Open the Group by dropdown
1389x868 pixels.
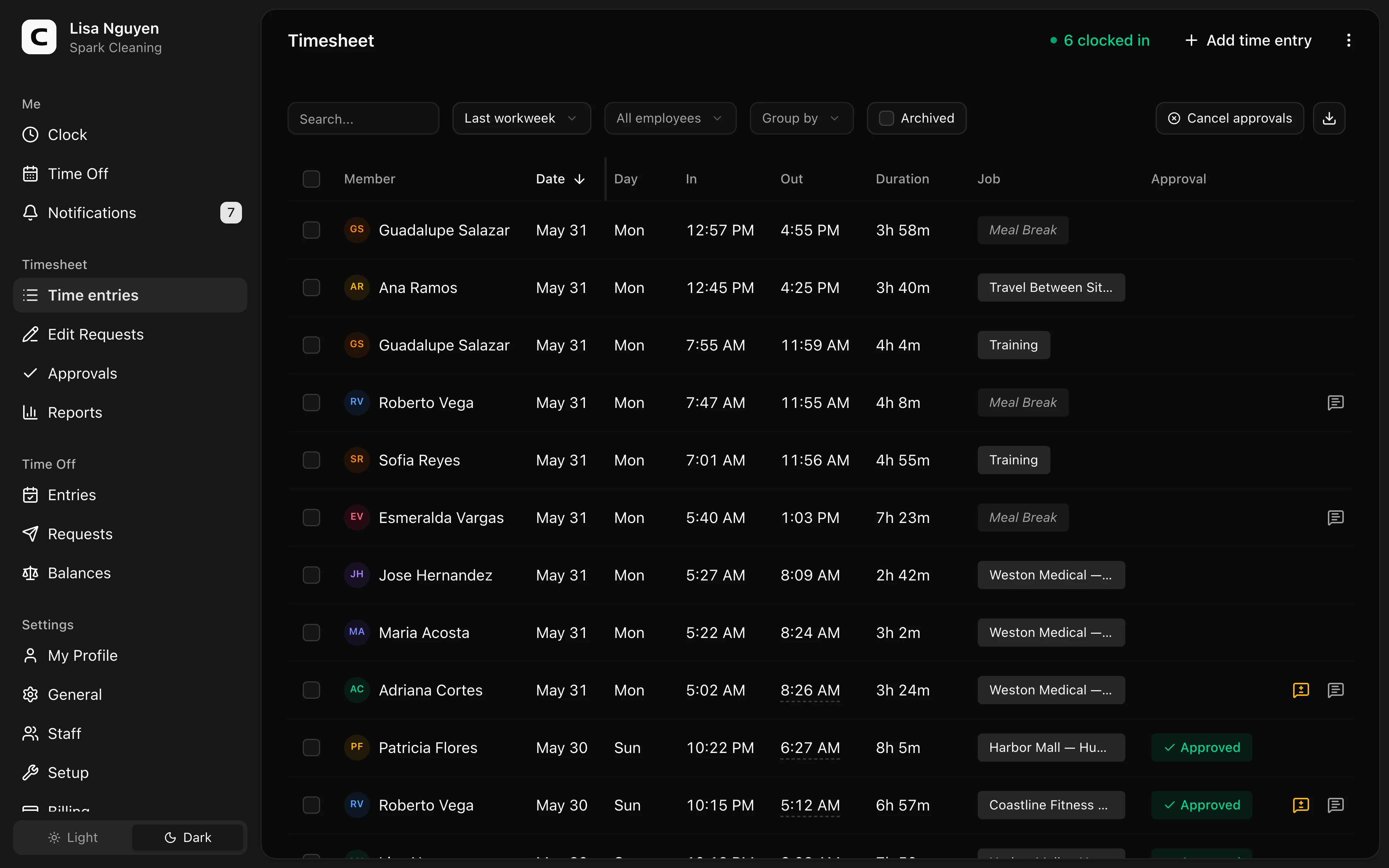point(801,118)
